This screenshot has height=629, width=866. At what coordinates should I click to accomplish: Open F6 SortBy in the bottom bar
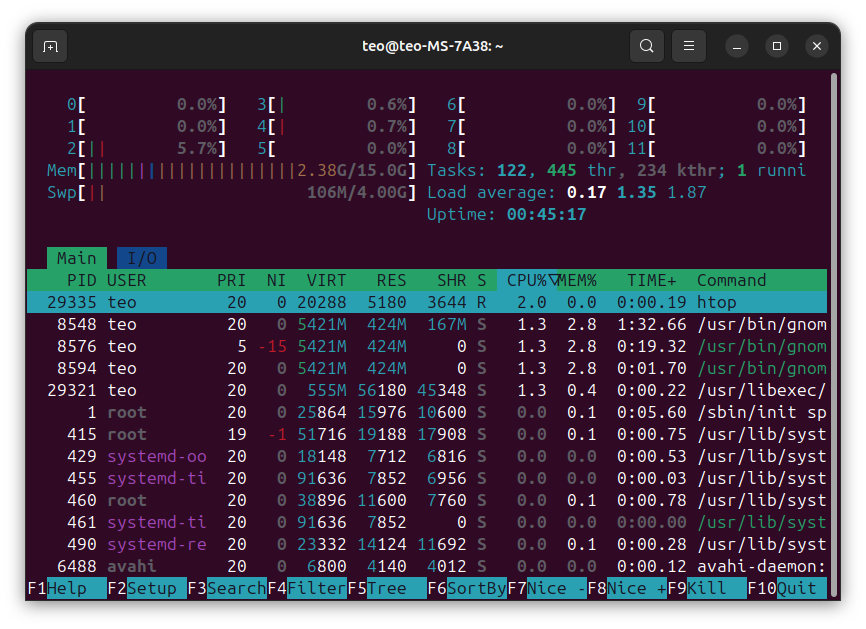467,588
